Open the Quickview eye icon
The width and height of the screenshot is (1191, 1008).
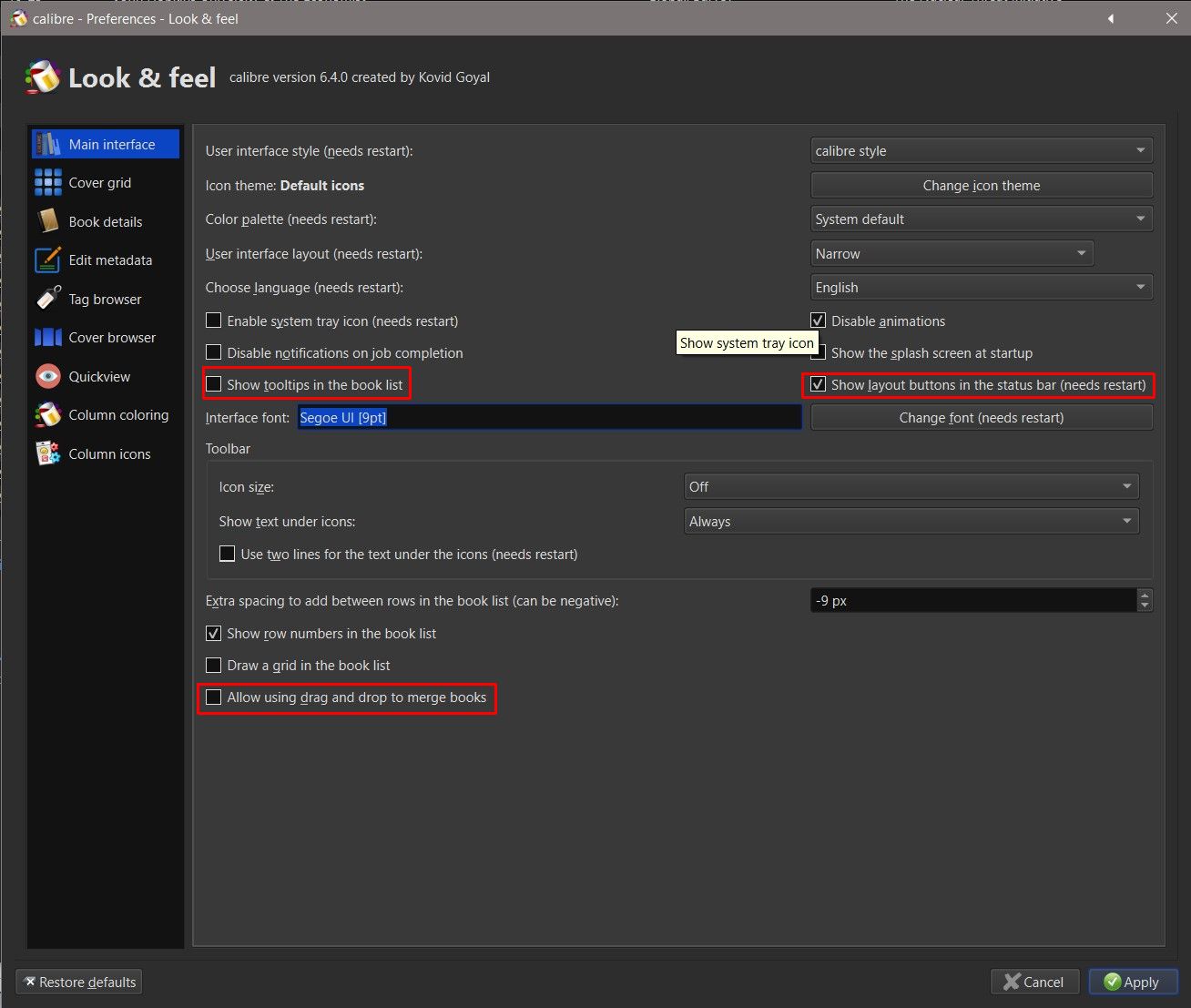point(47,376)
